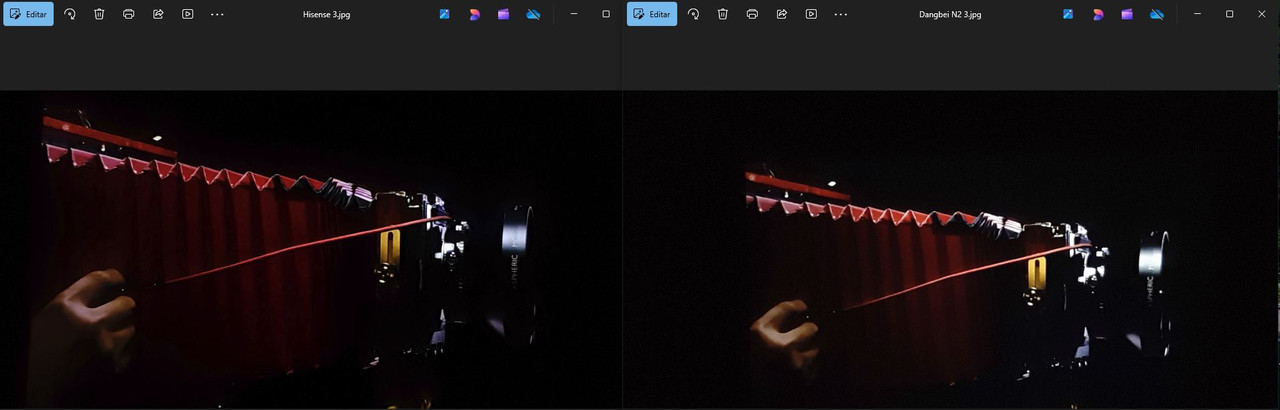The width and height of the screenshot is (1280, 410).
Task: Open more options in Dangbei N2 window
Action: click(x=841, y=14)
